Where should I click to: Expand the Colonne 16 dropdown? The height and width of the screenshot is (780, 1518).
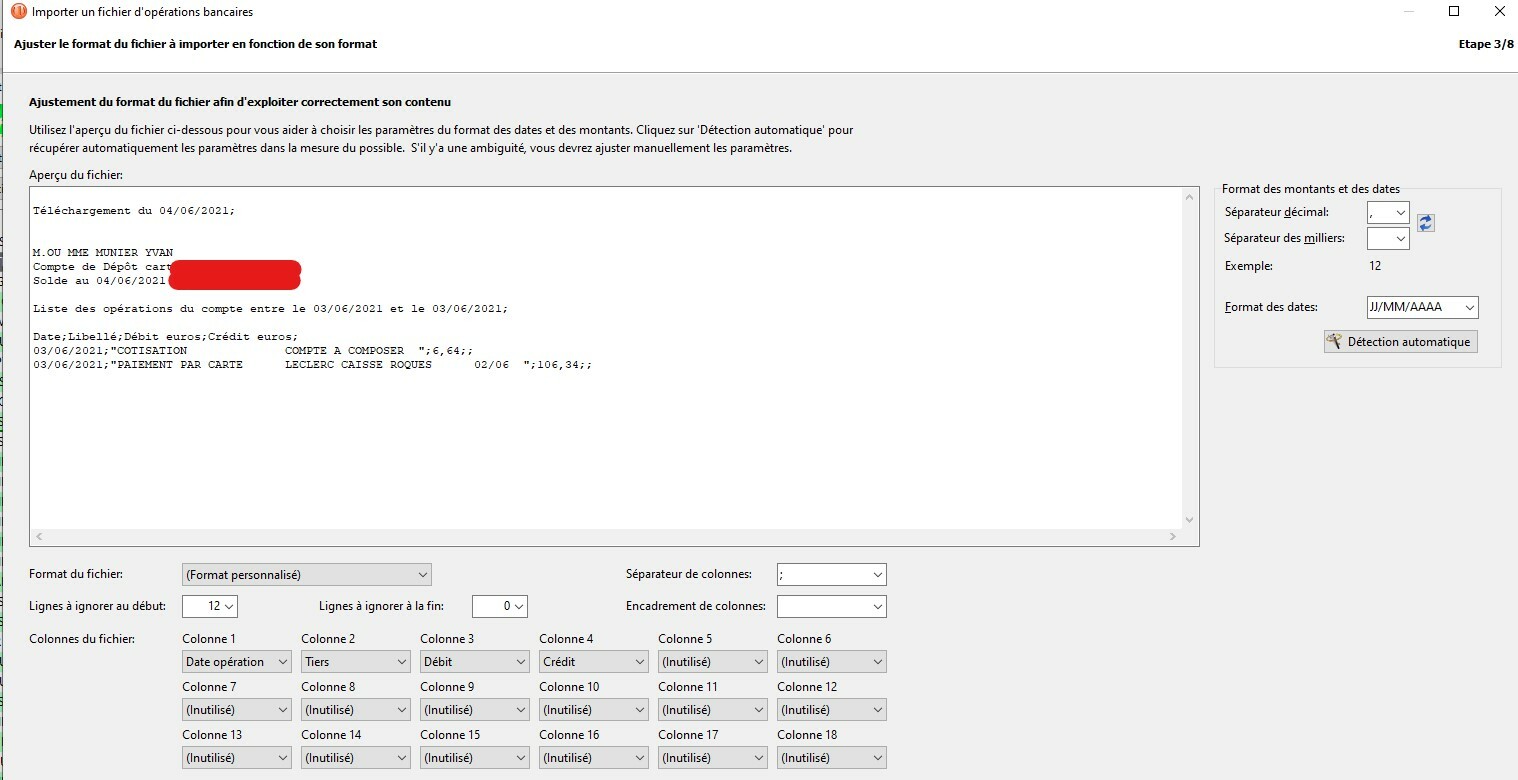pos(594,758)
